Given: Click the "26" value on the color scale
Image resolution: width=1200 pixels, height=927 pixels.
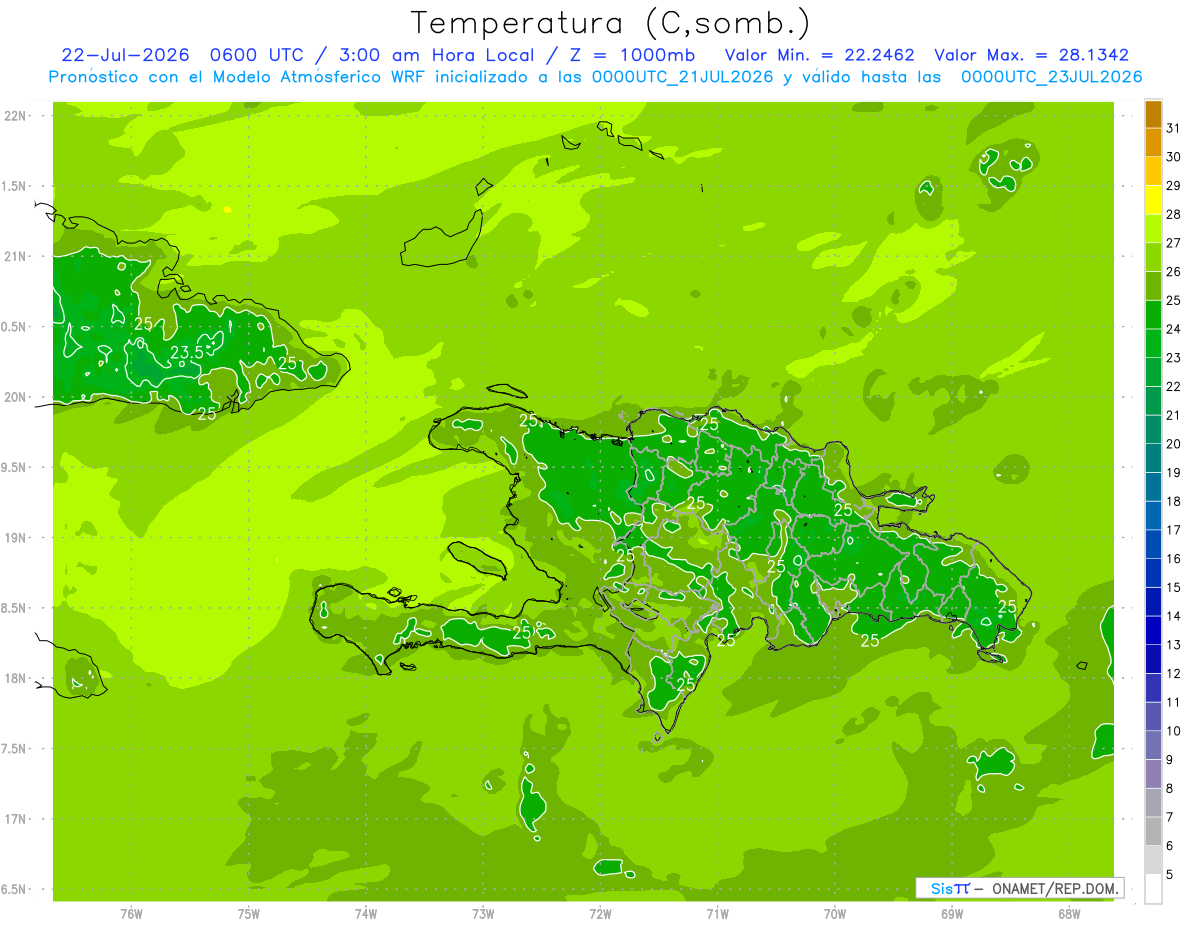Looking at the screenshot, I should pyautogui.click(x=1174, y=272).
